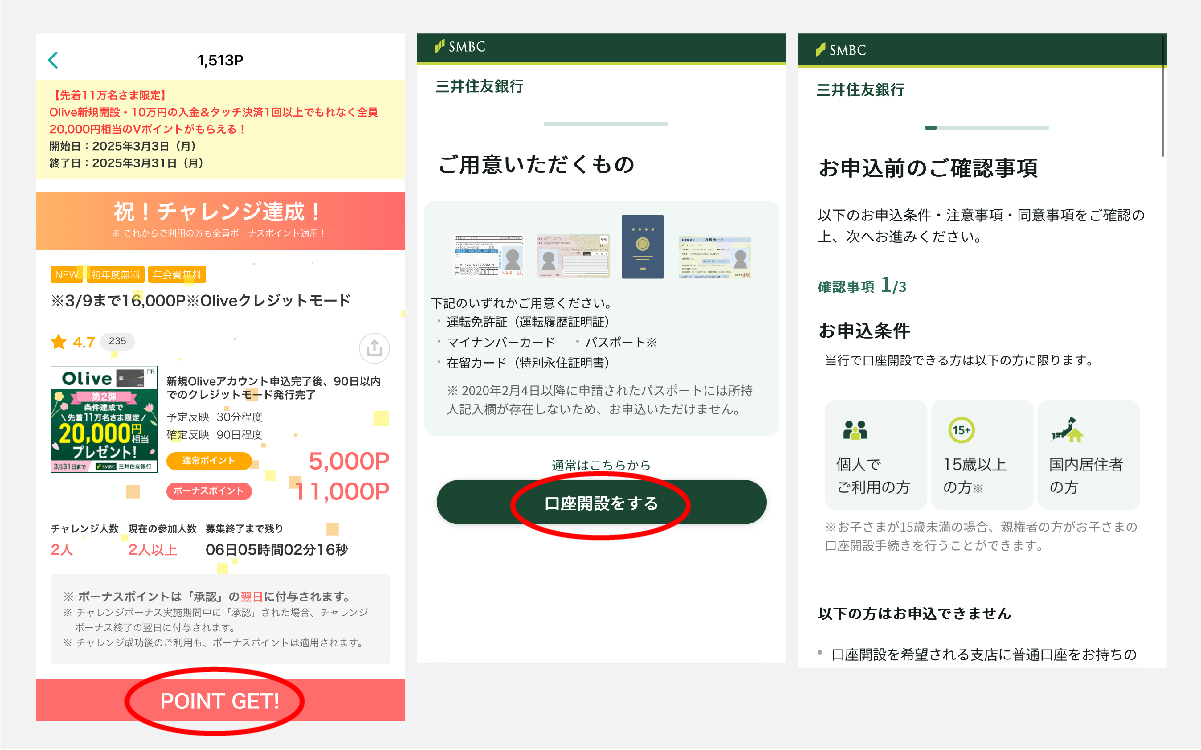1201x750 pixels.
Task: Tap the 15+ age requirement icon
Action: point(960,430)
